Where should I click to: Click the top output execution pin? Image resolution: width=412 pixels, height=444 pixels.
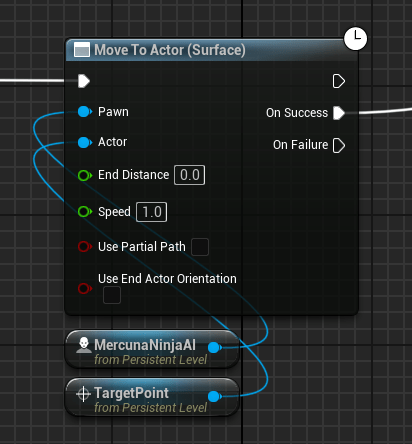click(339, 81)
